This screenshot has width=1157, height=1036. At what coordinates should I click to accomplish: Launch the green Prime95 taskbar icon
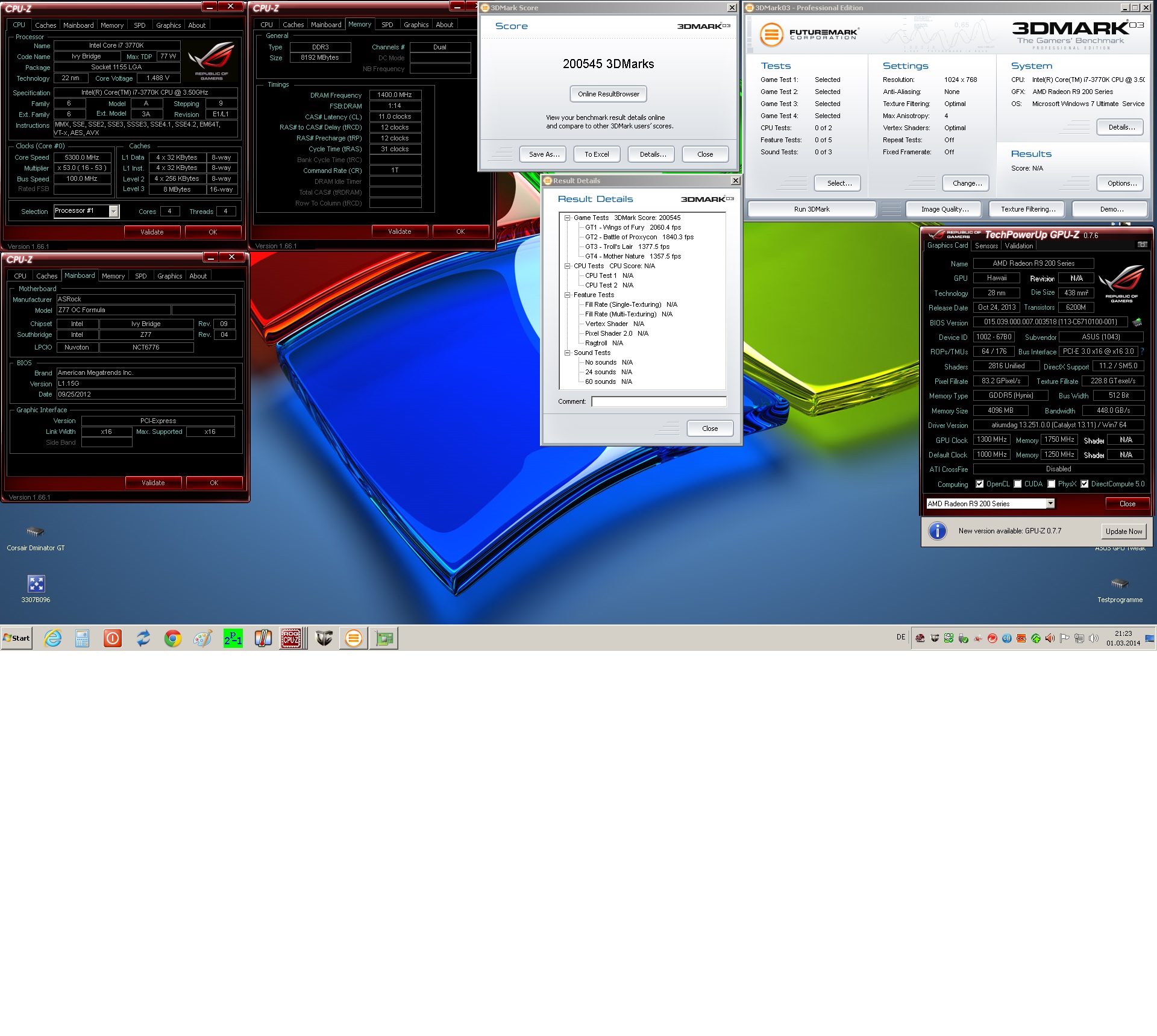point(233,638)
